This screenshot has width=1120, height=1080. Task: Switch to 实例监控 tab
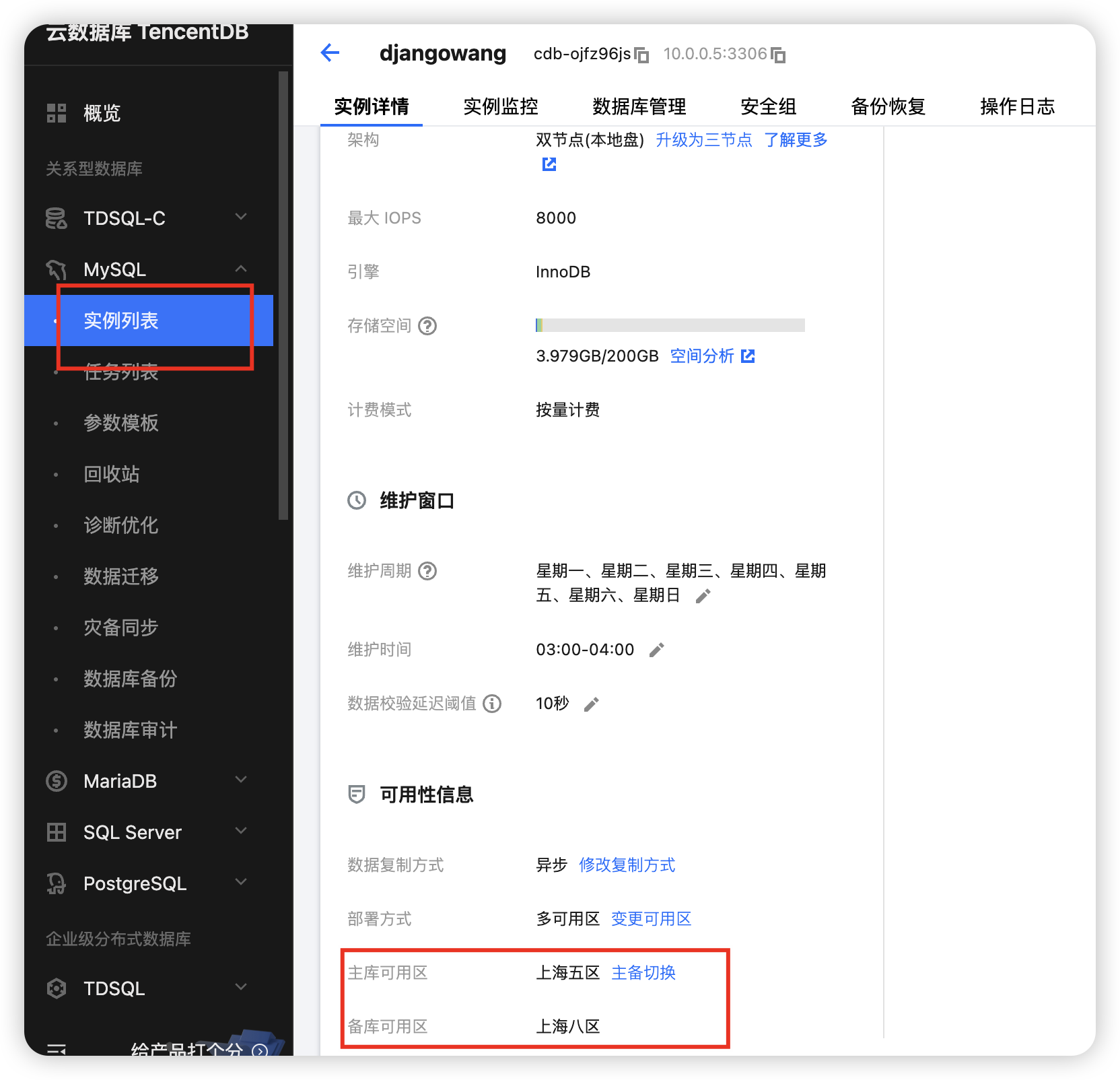pyautogui.click(x=501, y=106)
